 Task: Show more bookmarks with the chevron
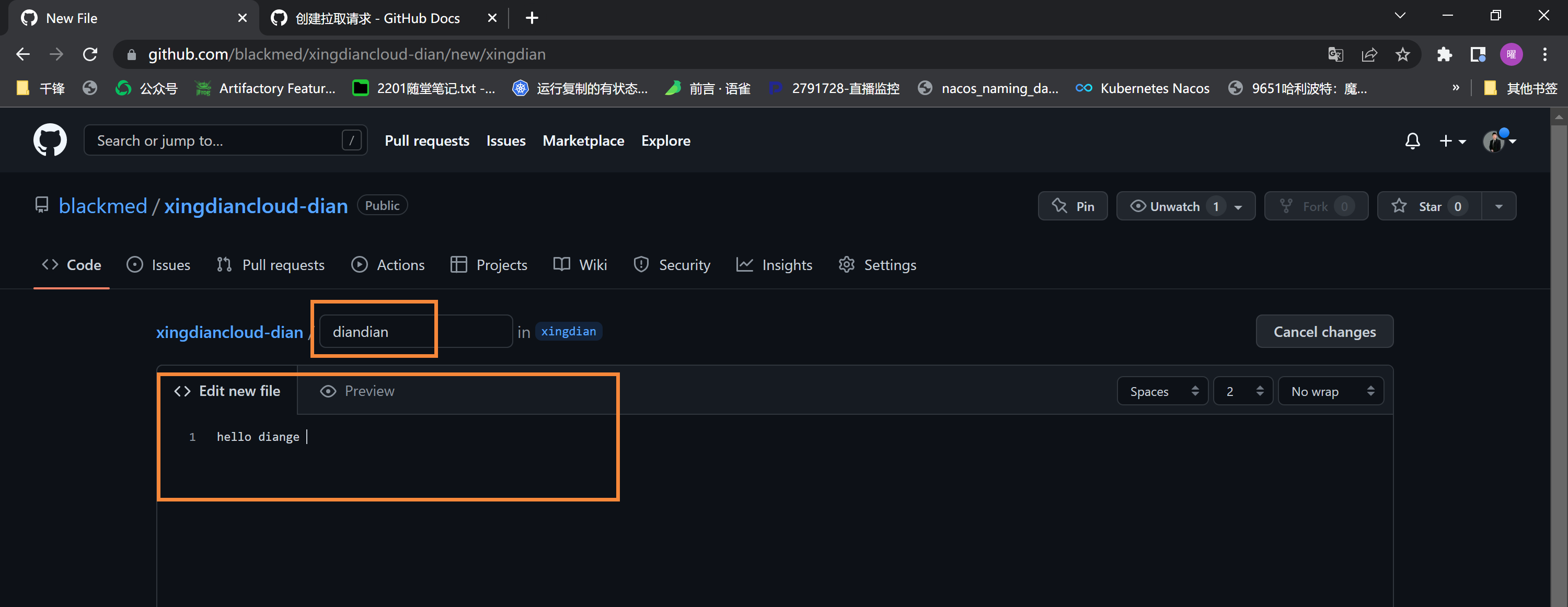[1456, 88]
